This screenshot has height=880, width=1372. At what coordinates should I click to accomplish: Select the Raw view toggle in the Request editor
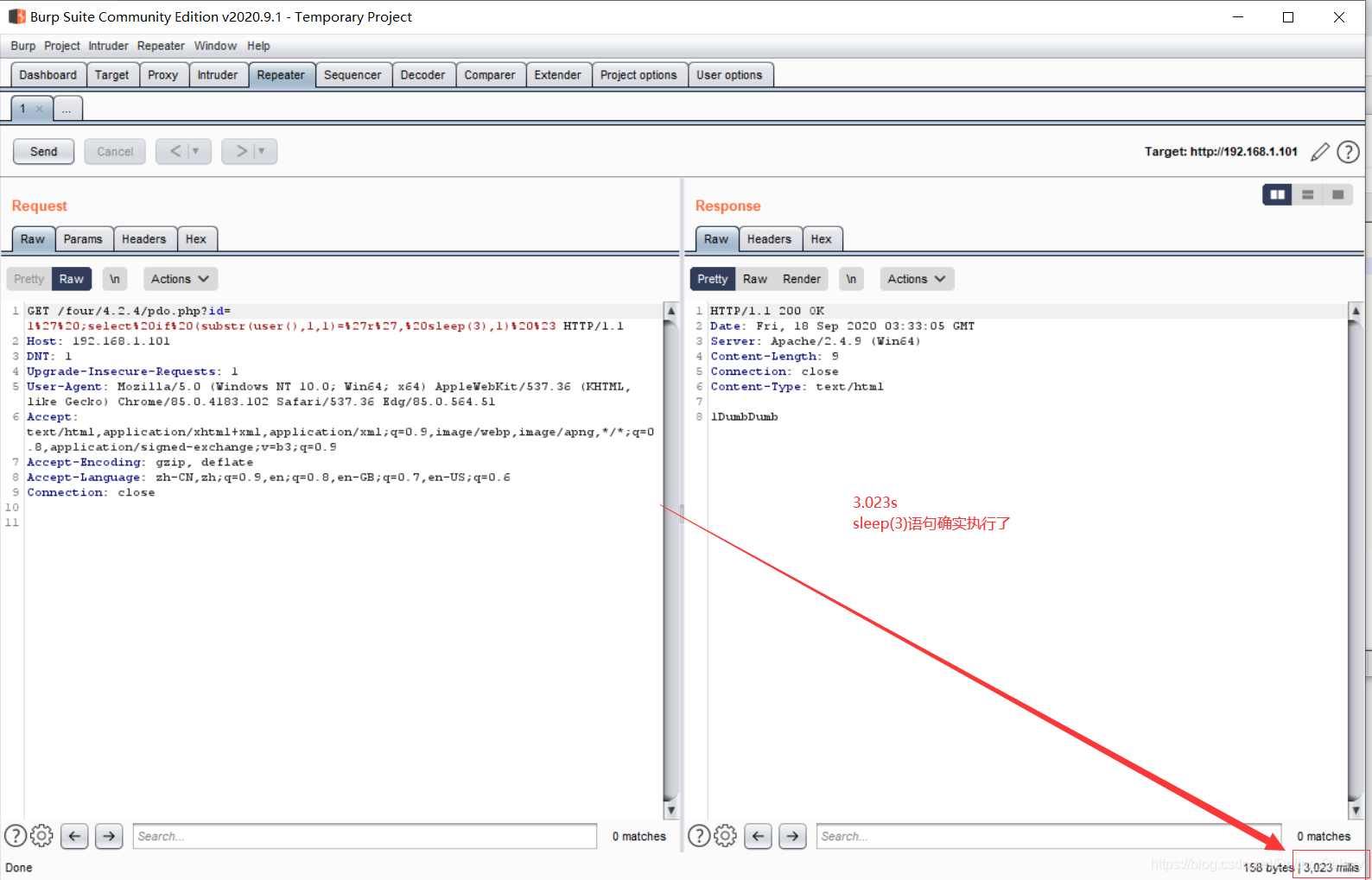click(x=72, y=279)
